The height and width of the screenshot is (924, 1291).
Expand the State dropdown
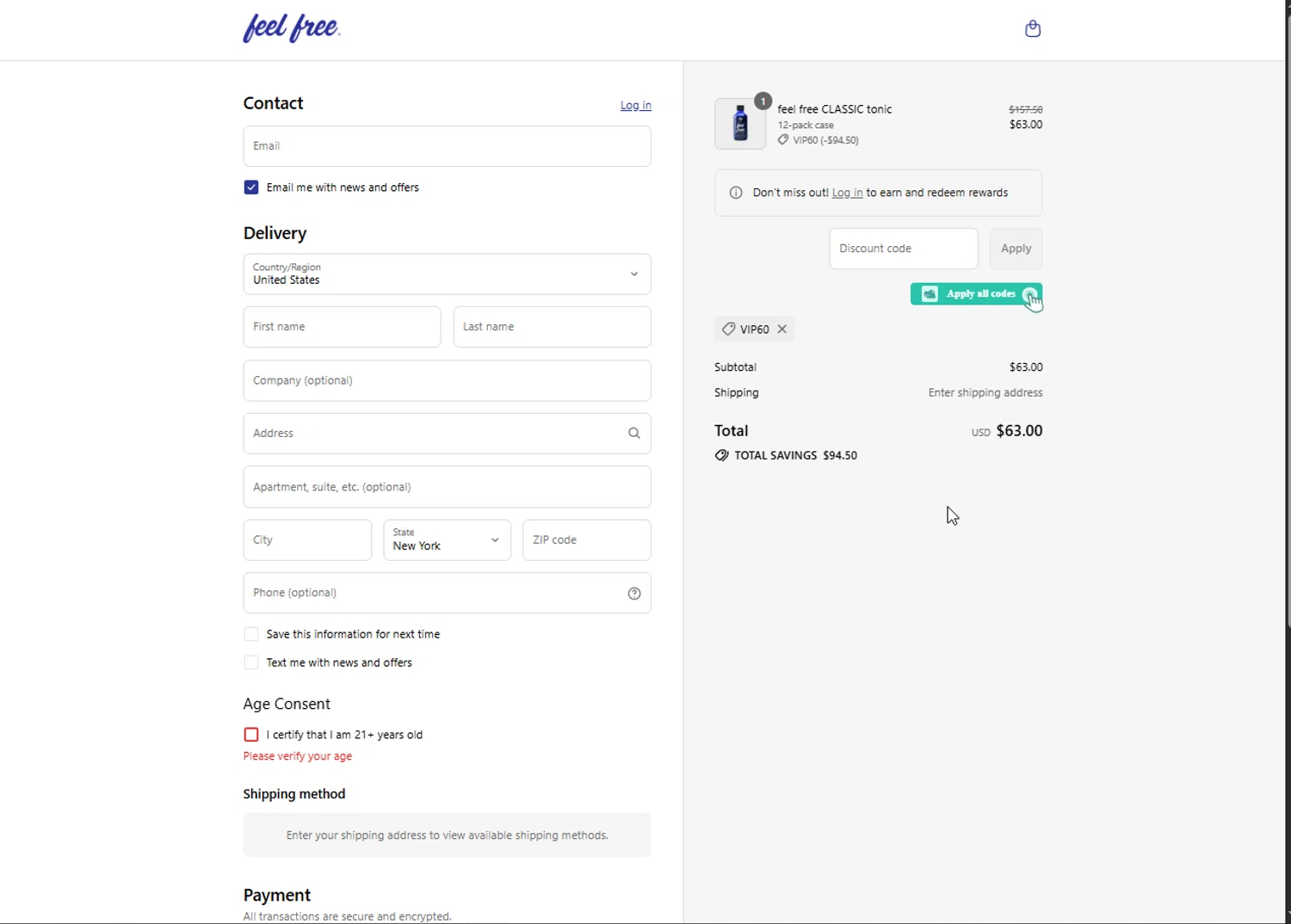pyautogui.click(x=447, y=540)
